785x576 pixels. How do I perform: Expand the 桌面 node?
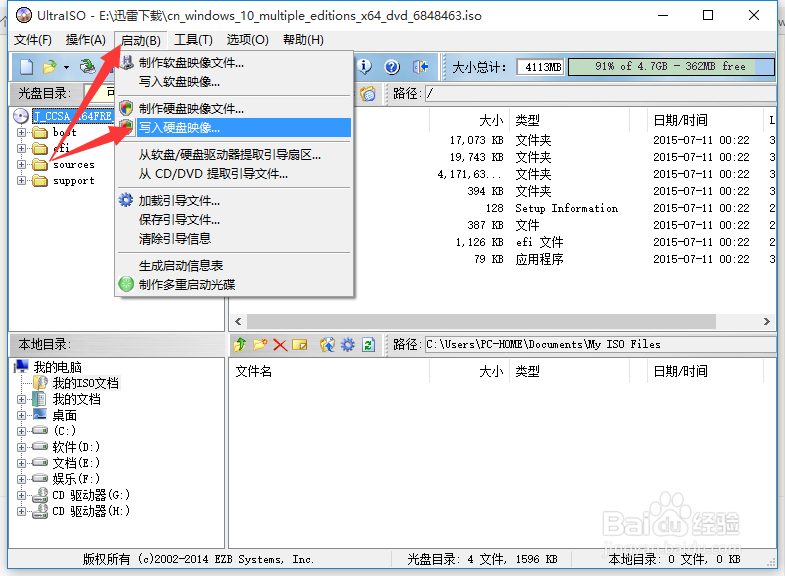21,415
